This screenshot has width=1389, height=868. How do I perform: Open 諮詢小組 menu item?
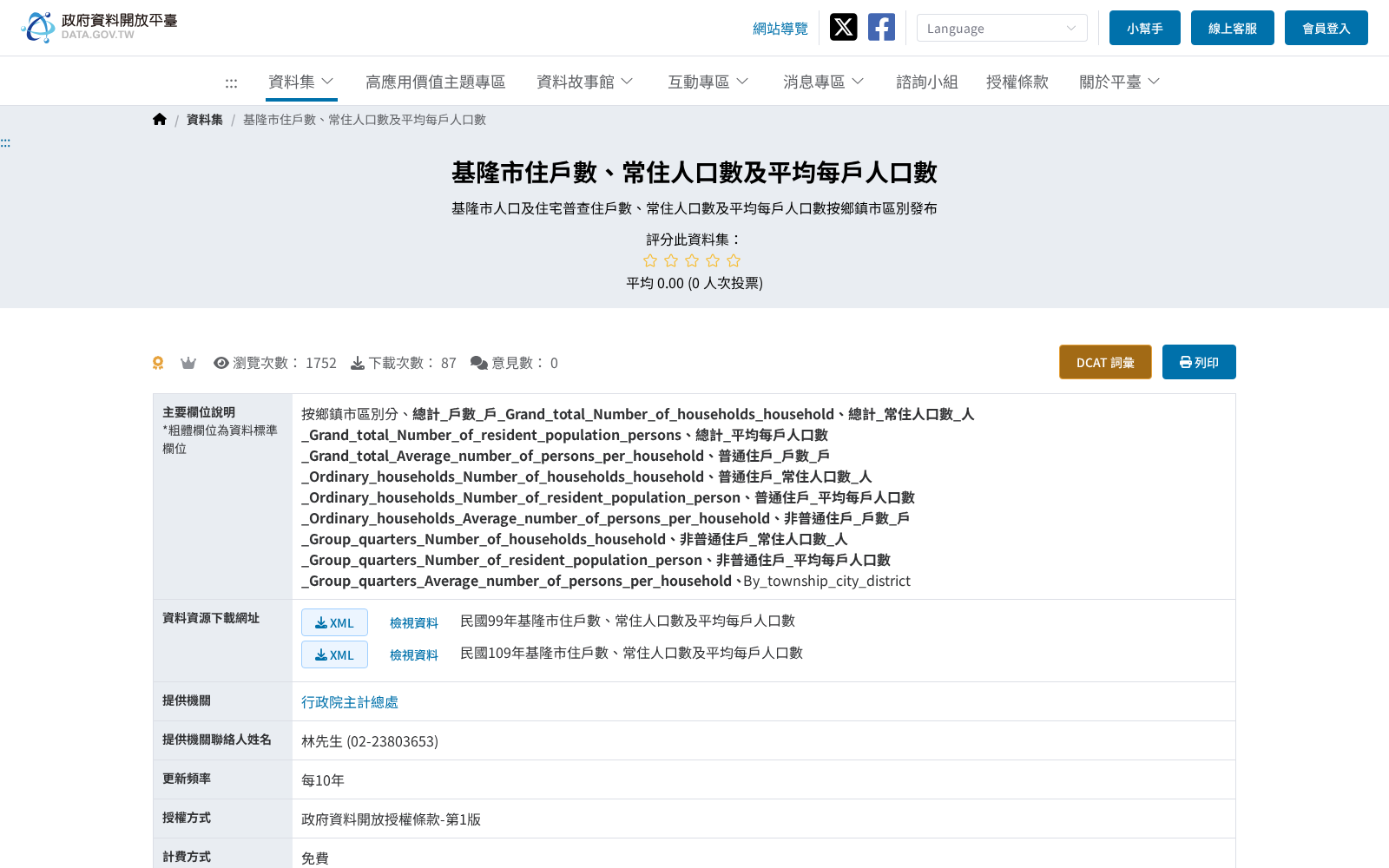[926, 82]
